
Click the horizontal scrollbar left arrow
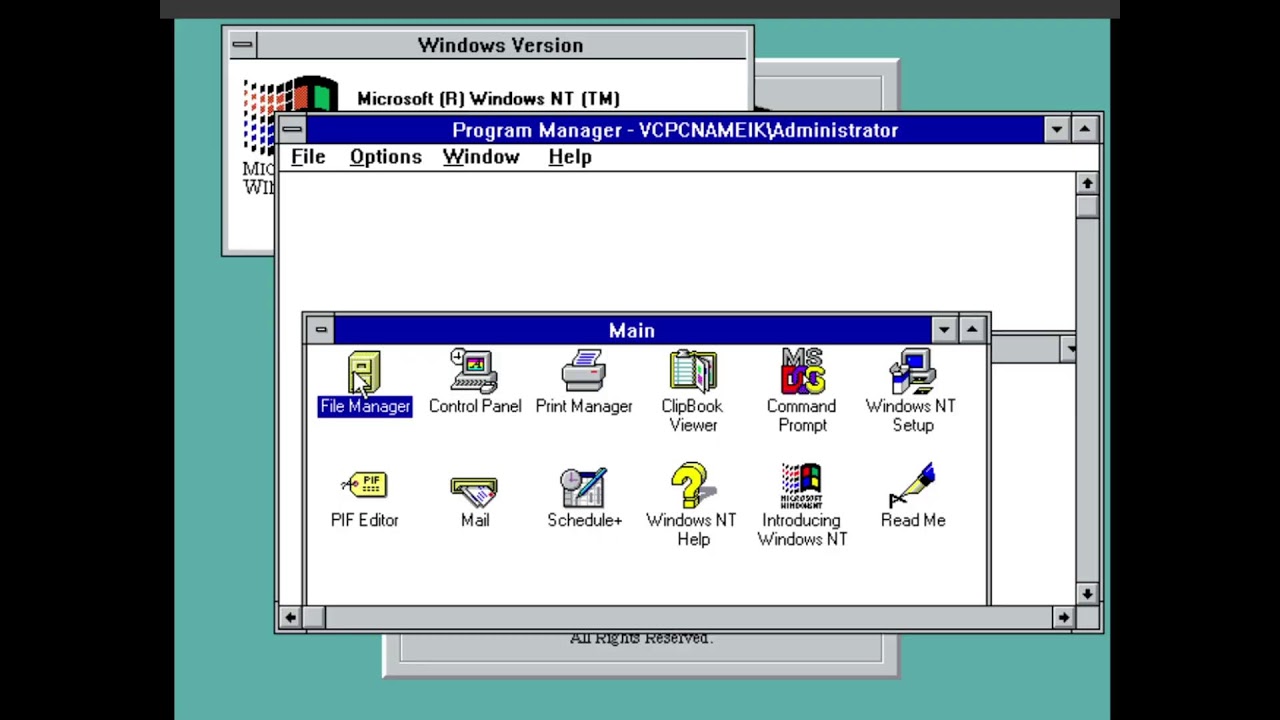[x=290, y=618]
